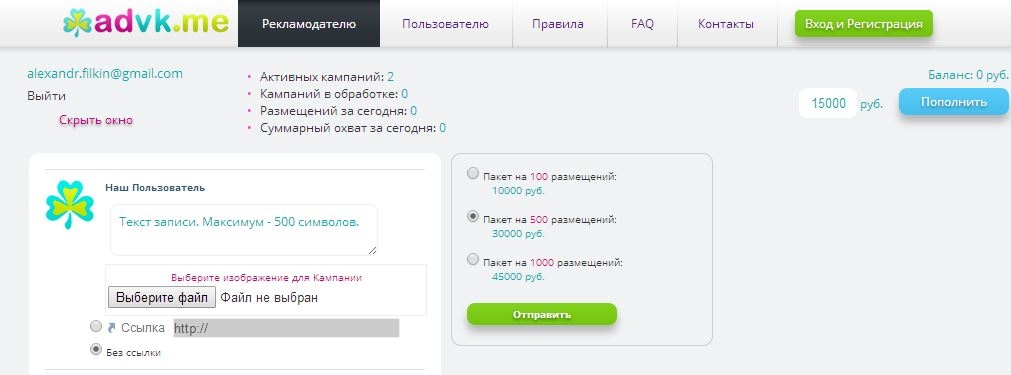Image resolution: width=1011 pixels, height=375 pixels.
Task: Click the Скрыть окно link
Action: coord(96,120)
